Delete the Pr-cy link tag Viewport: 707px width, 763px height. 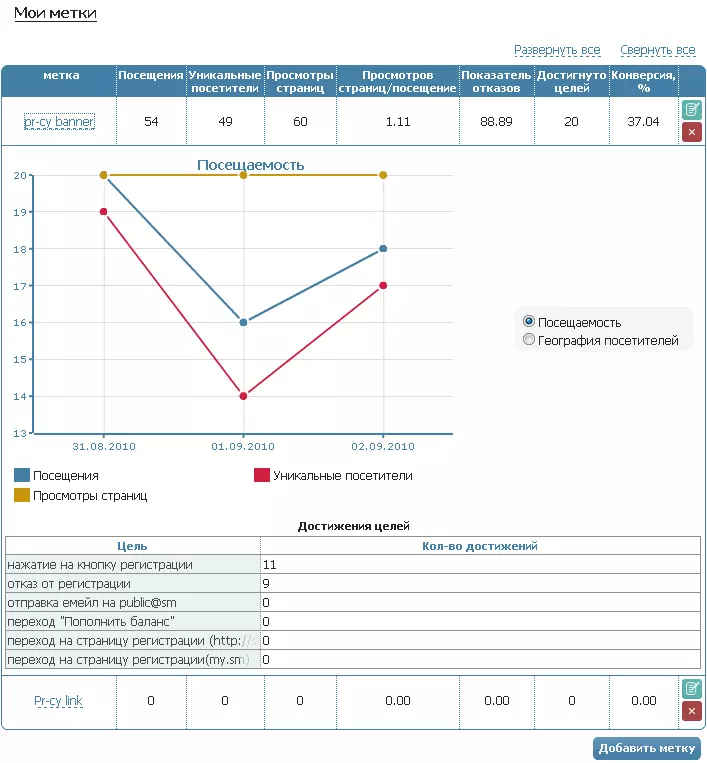pos(691,711)
